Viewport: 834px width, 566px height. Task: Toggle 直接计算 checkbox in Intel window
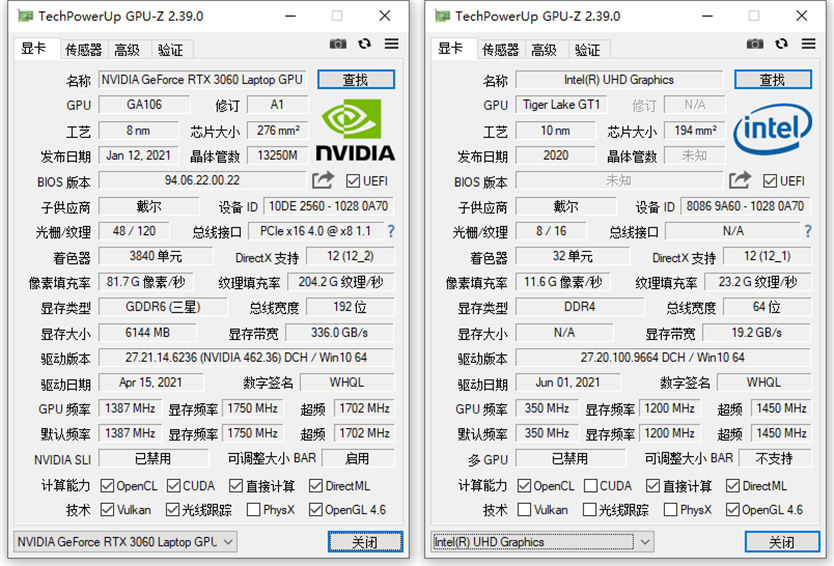pyautogui.click(x=653, y=486)
